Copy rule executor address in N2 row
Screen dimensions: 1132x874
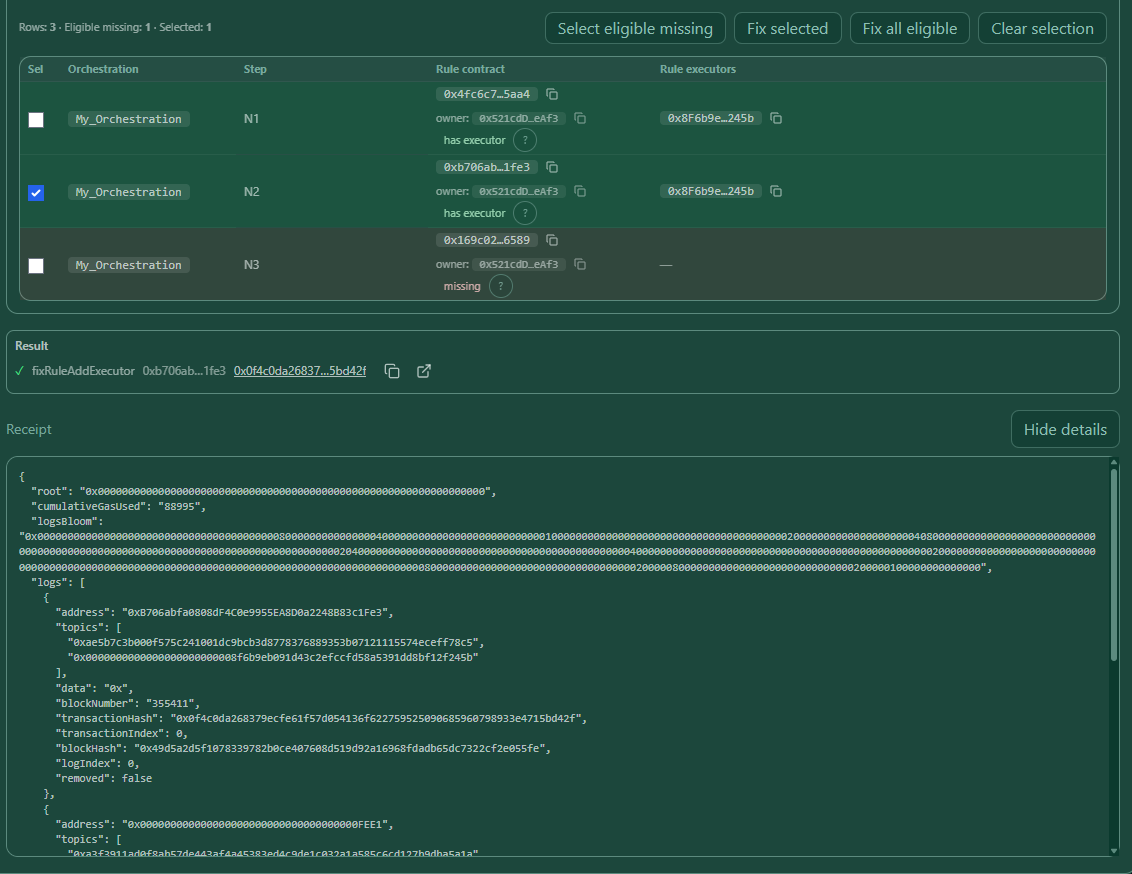[x=776, y=191]
